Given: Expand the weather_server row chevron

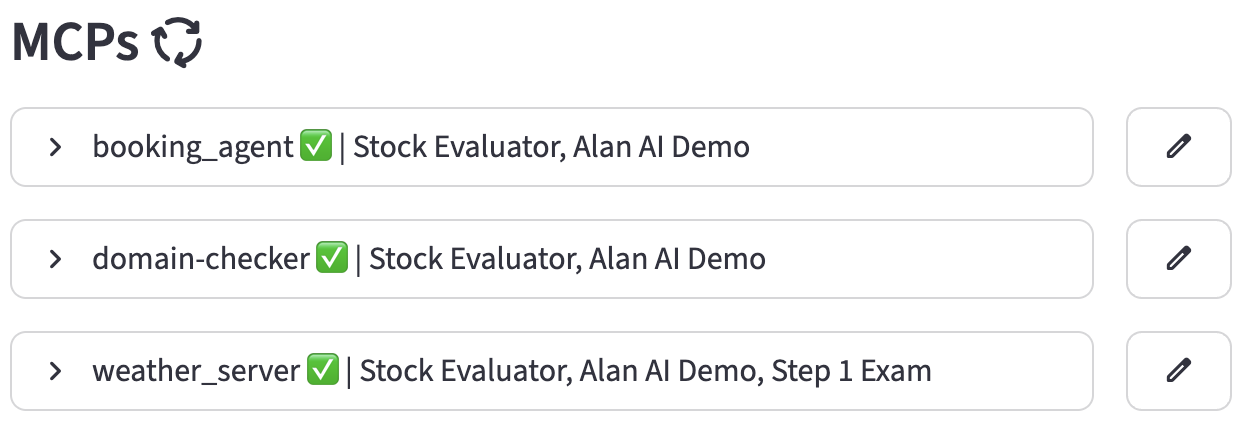Looking at the screenshot, I should coord(56,371).
